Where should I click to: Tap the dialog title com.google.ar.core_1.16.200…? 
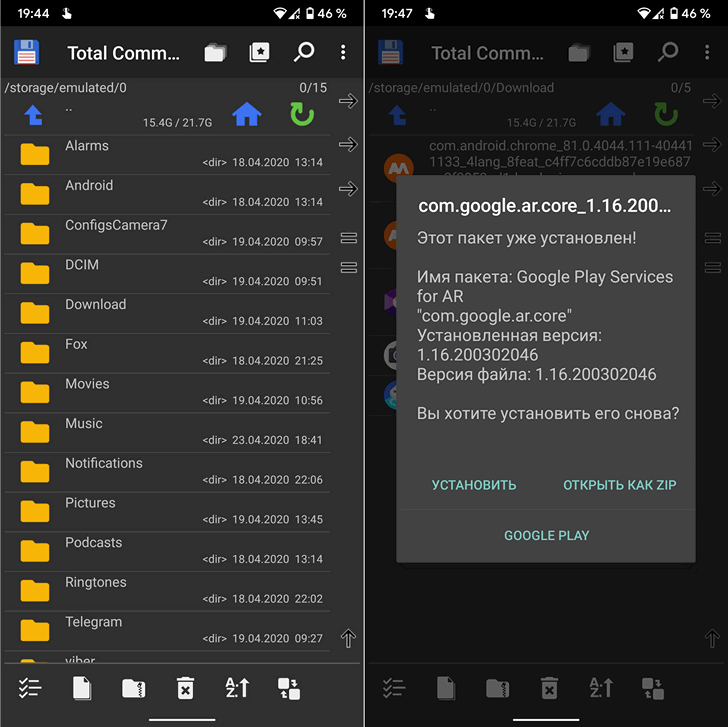tap(545, 206)
